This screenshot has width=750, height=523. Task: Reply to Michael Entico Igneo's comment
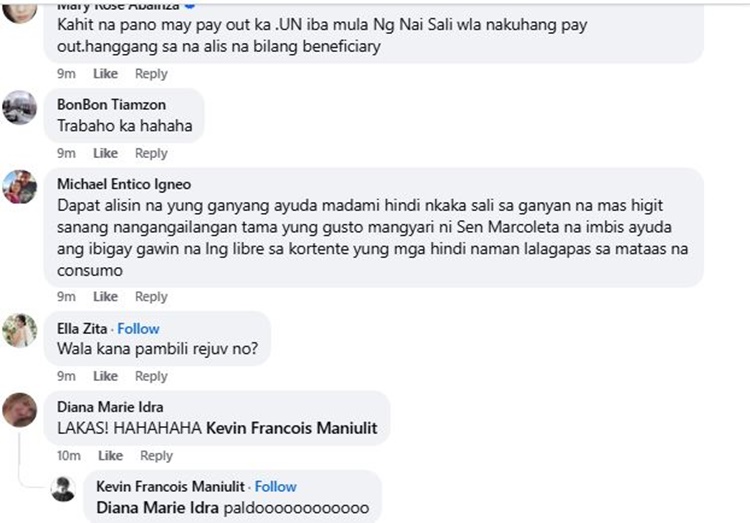[x=151, y=297]
